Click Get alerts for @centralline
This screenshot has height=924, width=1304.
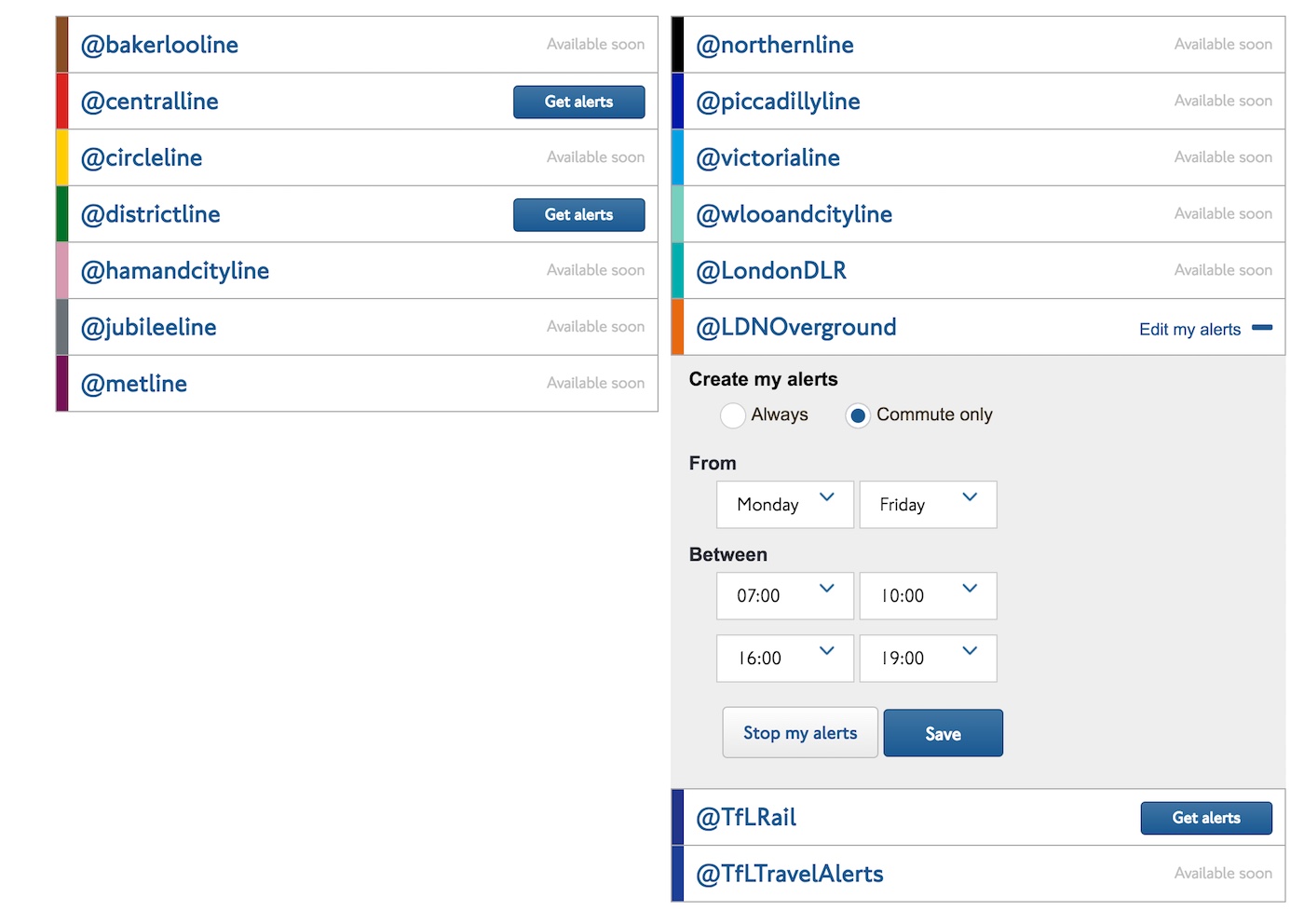tap(578, 102)
